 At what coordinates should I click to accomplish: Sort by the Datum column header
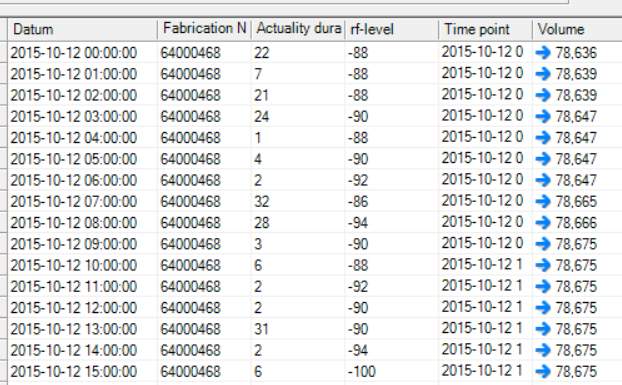pyautogui.click(x=83, y=29)
